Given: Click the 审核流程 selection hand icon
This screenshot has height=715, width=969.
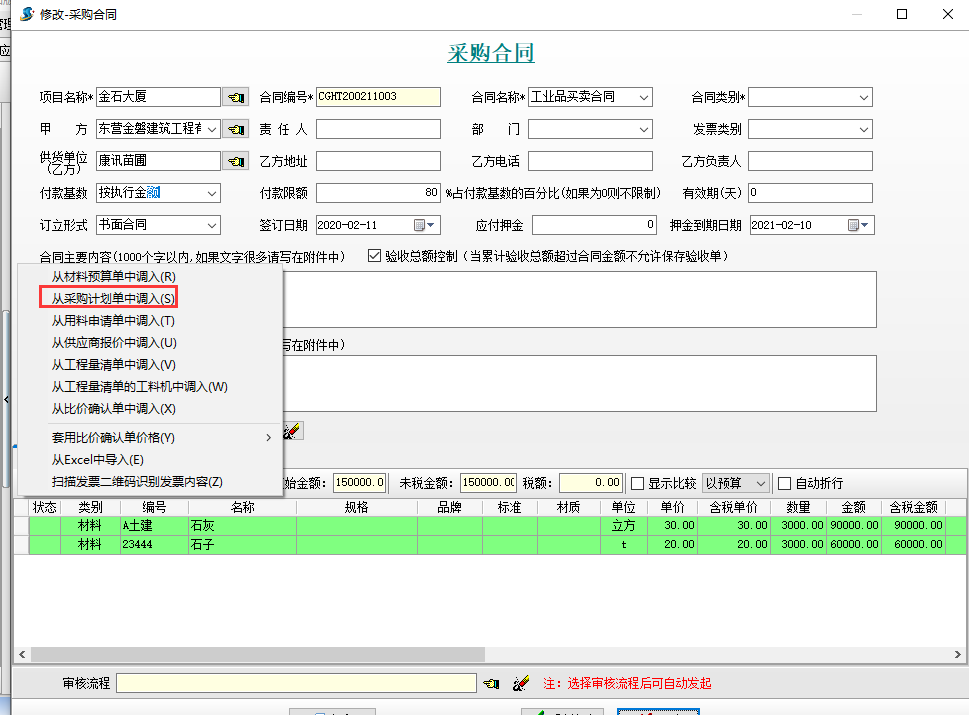Looking at the screenshot, I should point(490,684).
